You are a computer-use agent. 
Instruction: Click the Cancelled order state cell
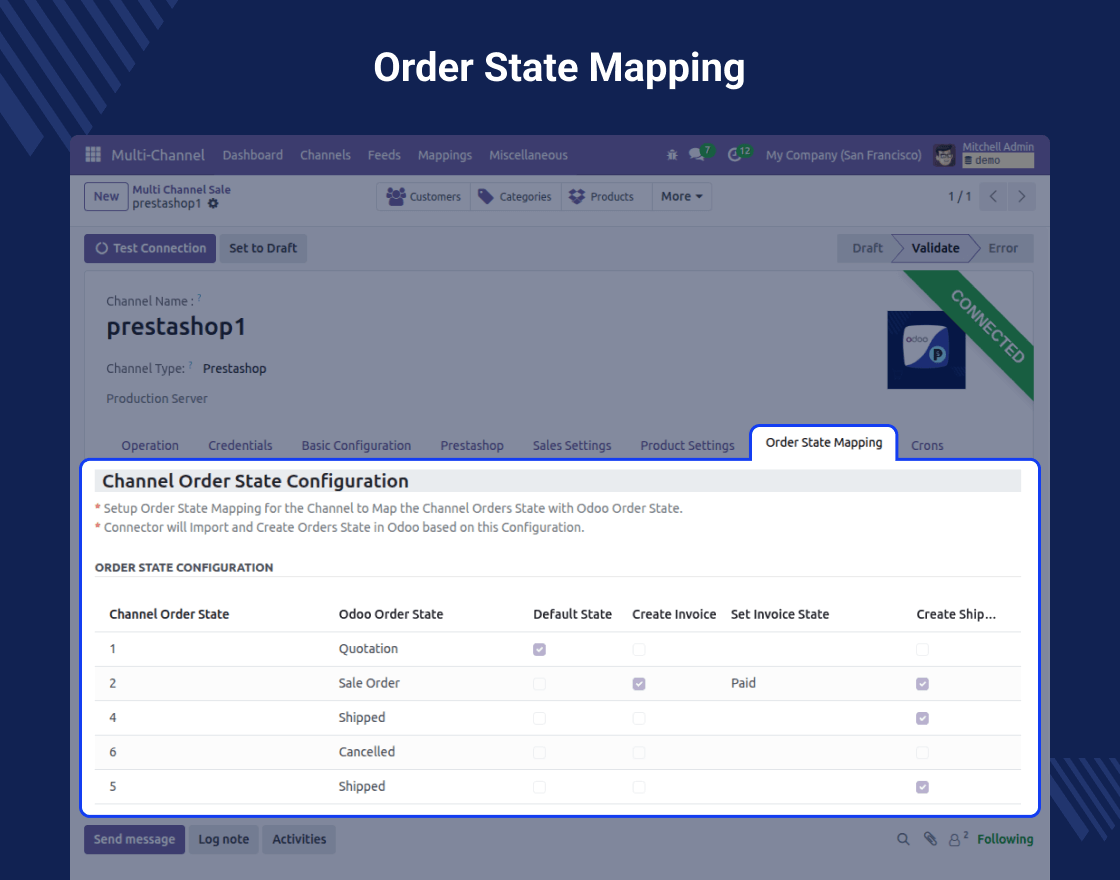[x=366, y=751]
